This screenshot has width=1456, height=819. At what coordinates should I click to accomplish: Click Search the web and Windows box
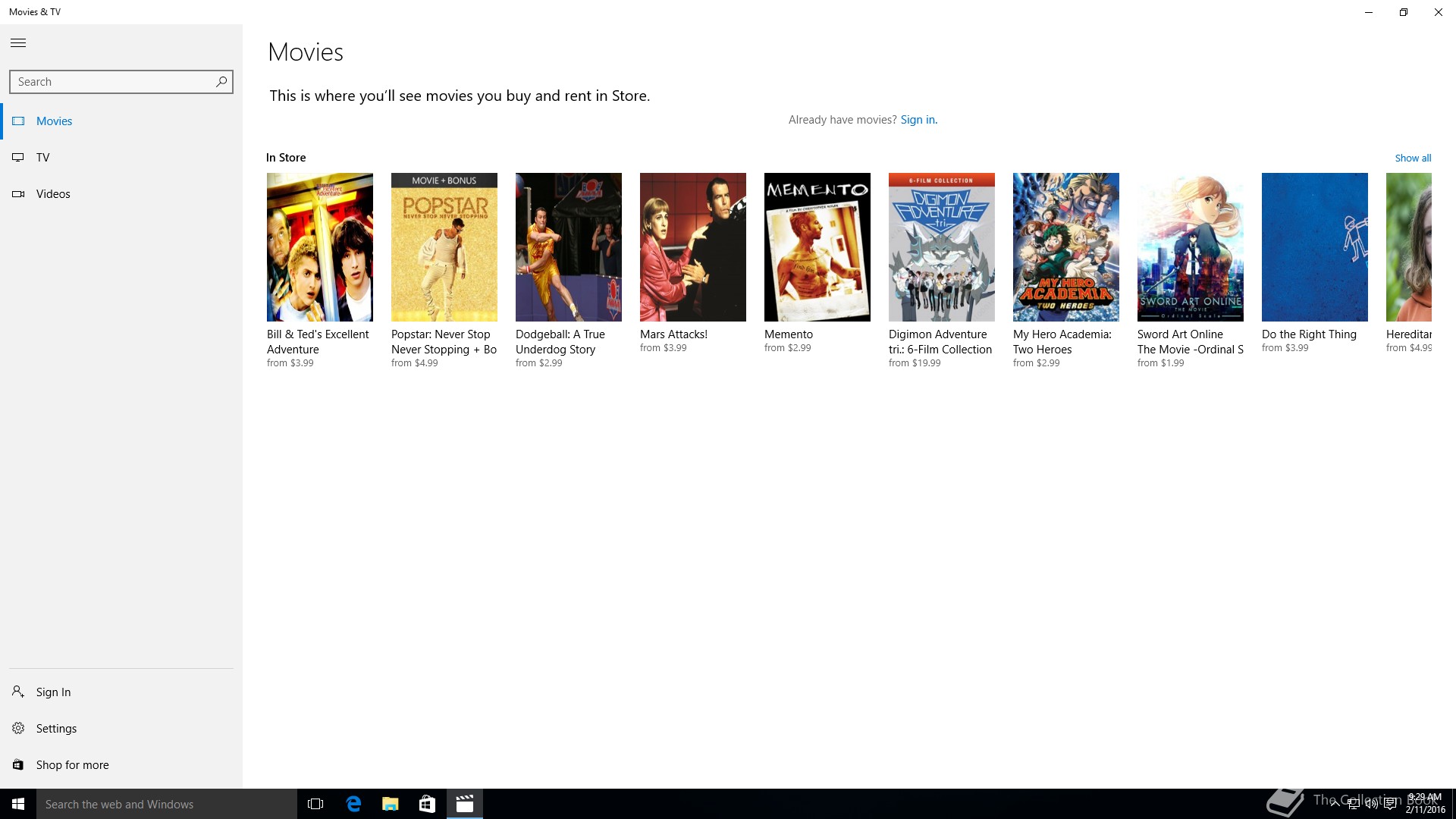pyautogui.click(x=167, y=804)
